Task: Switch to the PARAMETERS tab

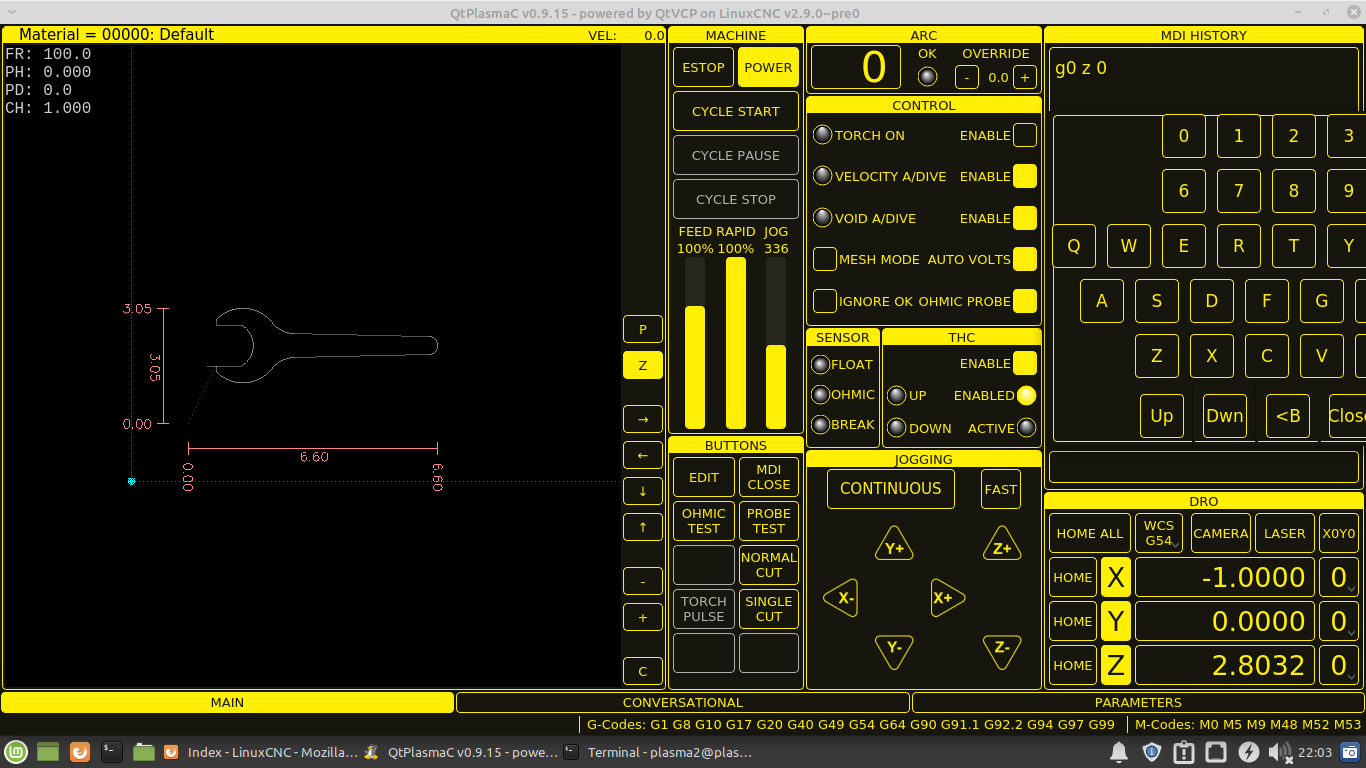Action: point(1138,702)
